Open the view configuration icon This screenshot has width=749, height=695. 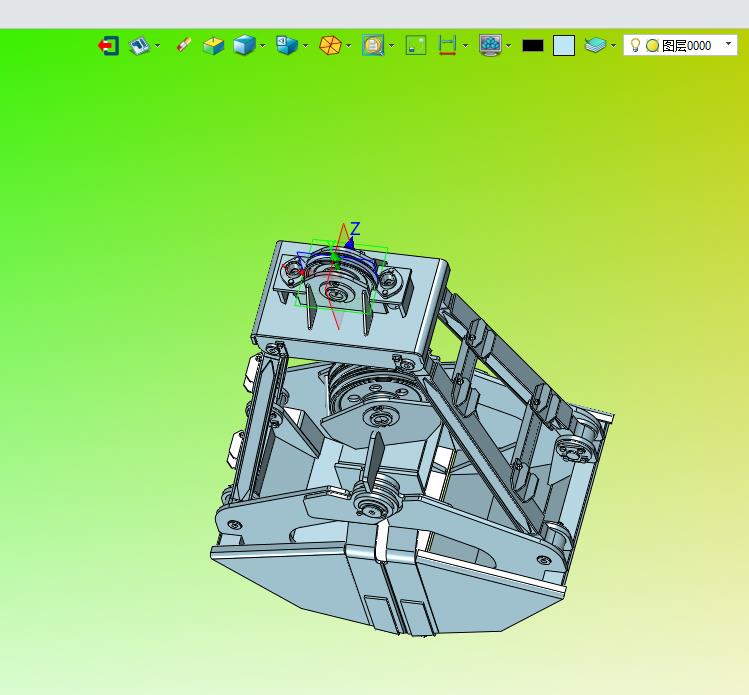(x=139, y=46)
